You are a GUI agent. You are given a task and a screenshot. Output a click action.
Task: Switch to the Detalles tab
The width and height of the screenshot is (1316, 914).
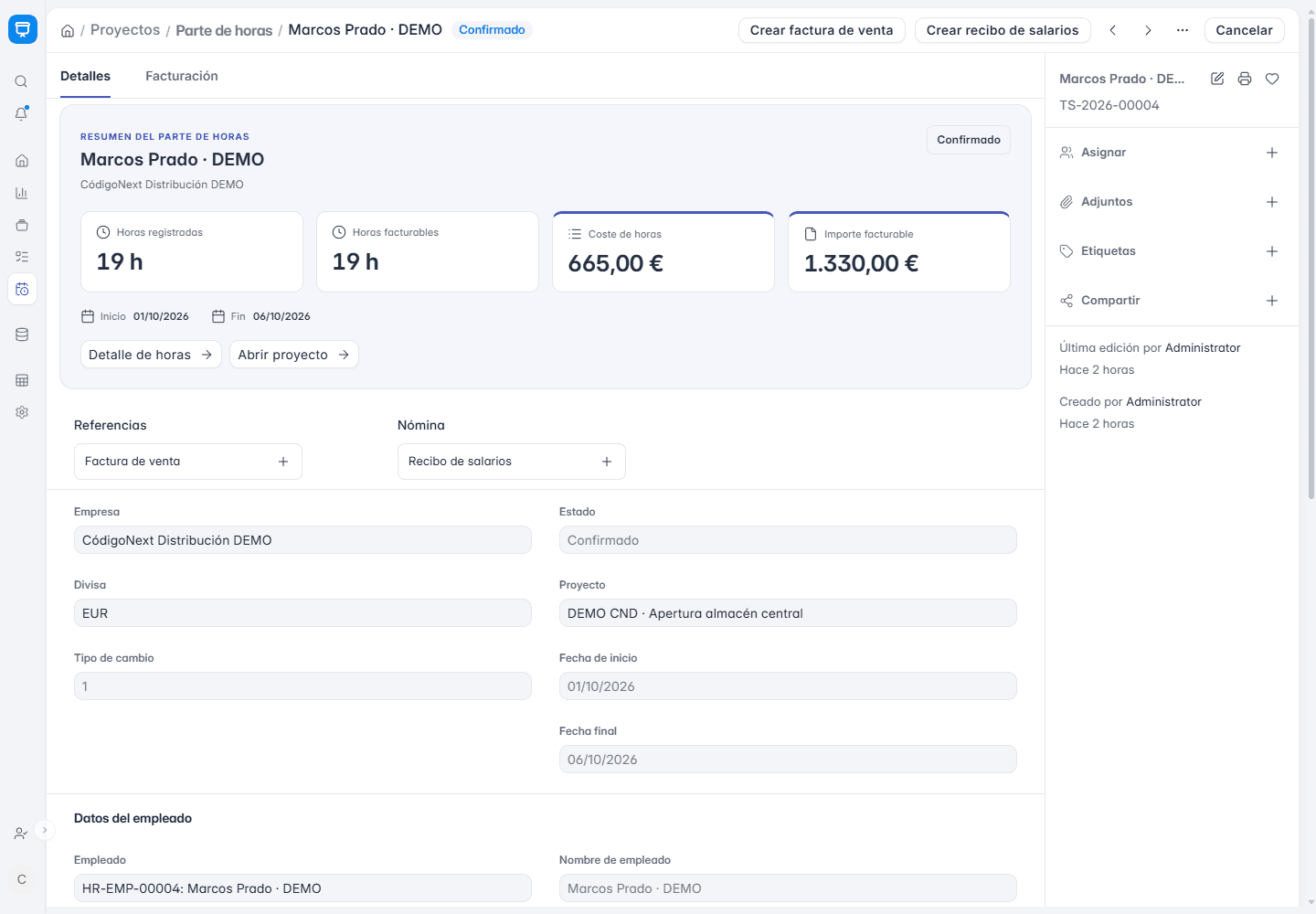pyautogui.click(x=85, y=76)
